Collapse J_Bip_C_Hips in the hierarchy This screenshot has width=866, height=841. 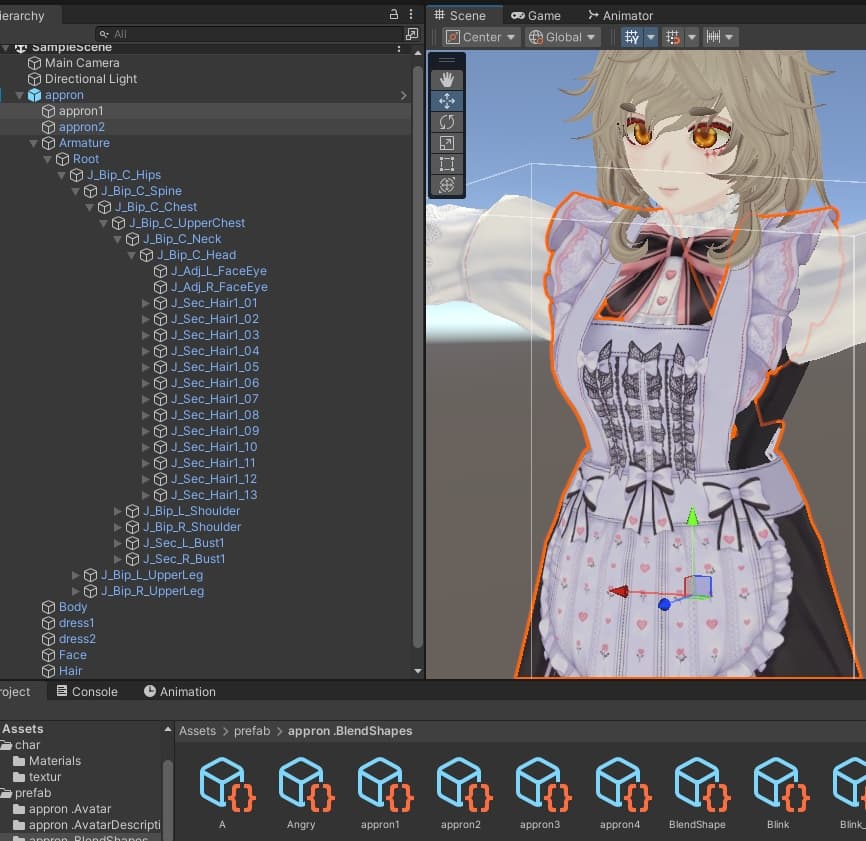(62, 176)
